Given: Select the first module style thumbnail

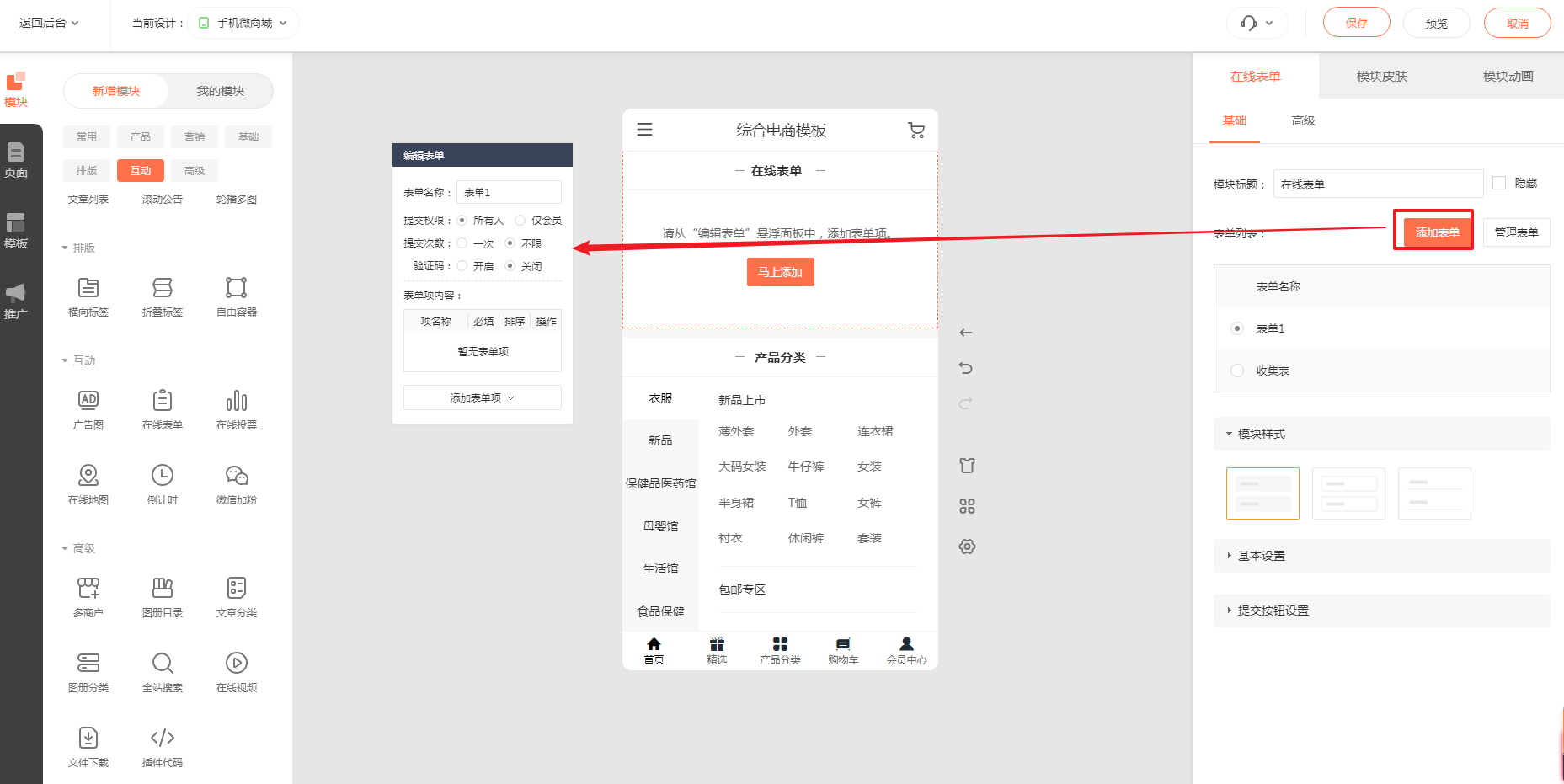Looking at the screenshot, I should click(1262, 493).
